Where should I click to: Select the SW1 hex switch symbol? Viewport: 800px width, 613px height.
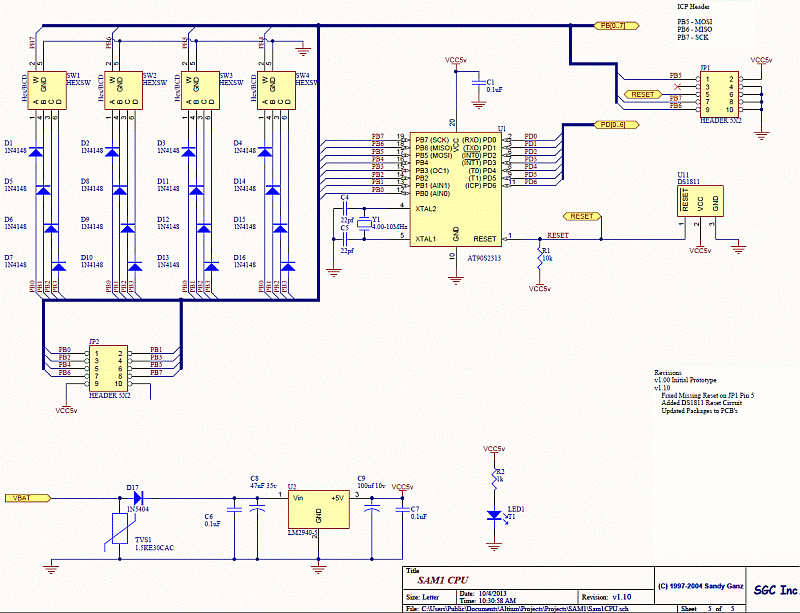pyautogui.click(x=46, y=88)
